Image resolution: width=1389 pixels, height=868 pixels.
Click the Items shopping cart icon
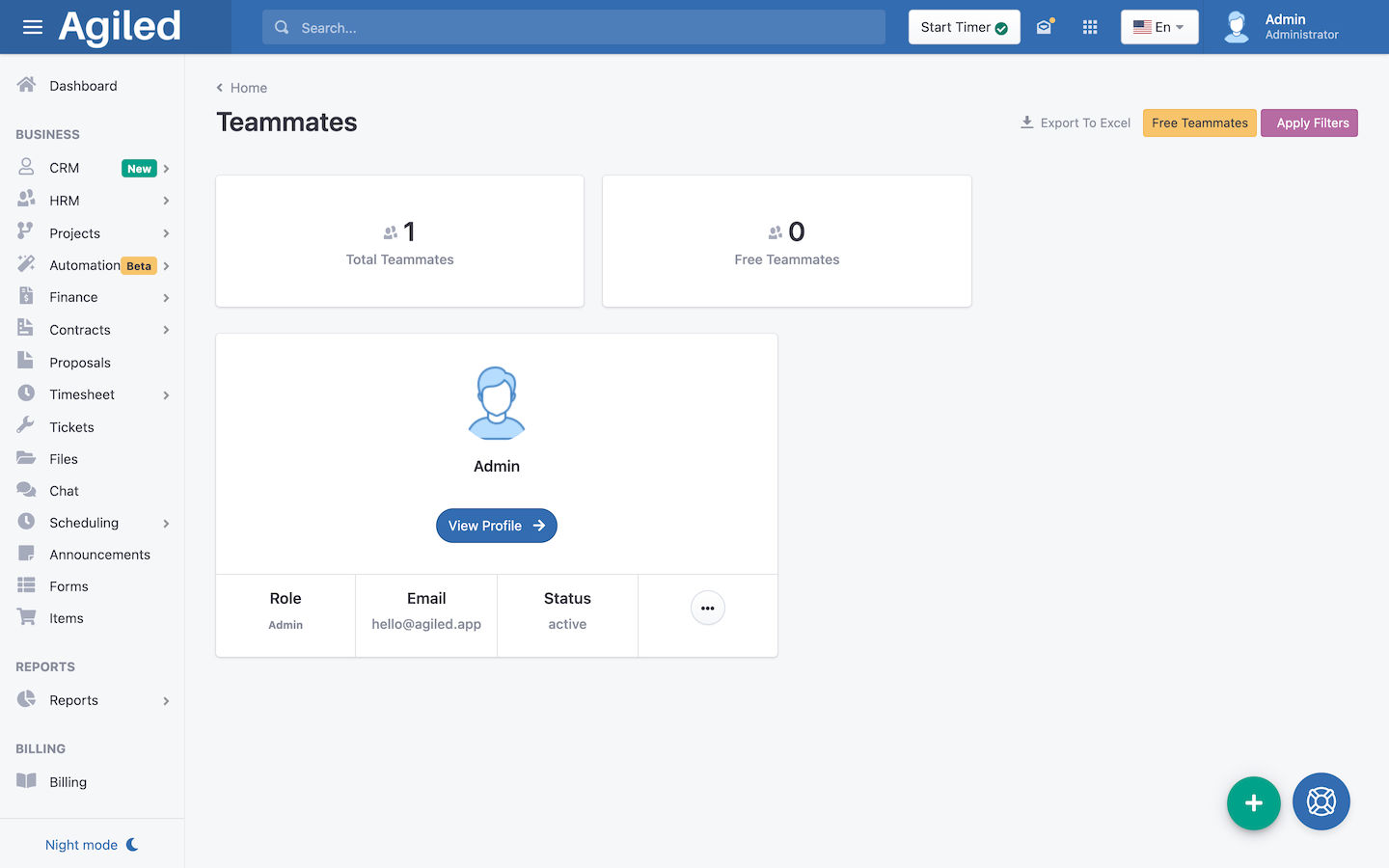[26, 617]
